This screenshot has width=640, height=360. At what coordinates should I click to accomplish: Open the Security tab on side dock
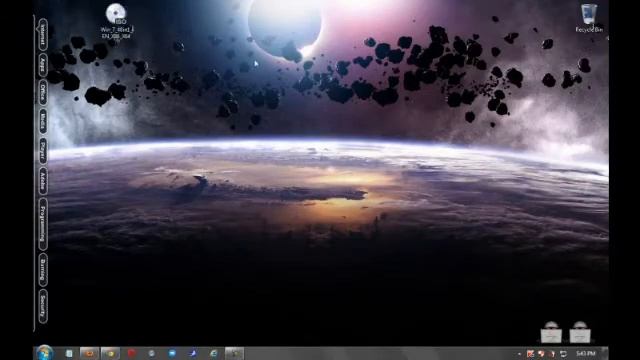tap(42, 307)
